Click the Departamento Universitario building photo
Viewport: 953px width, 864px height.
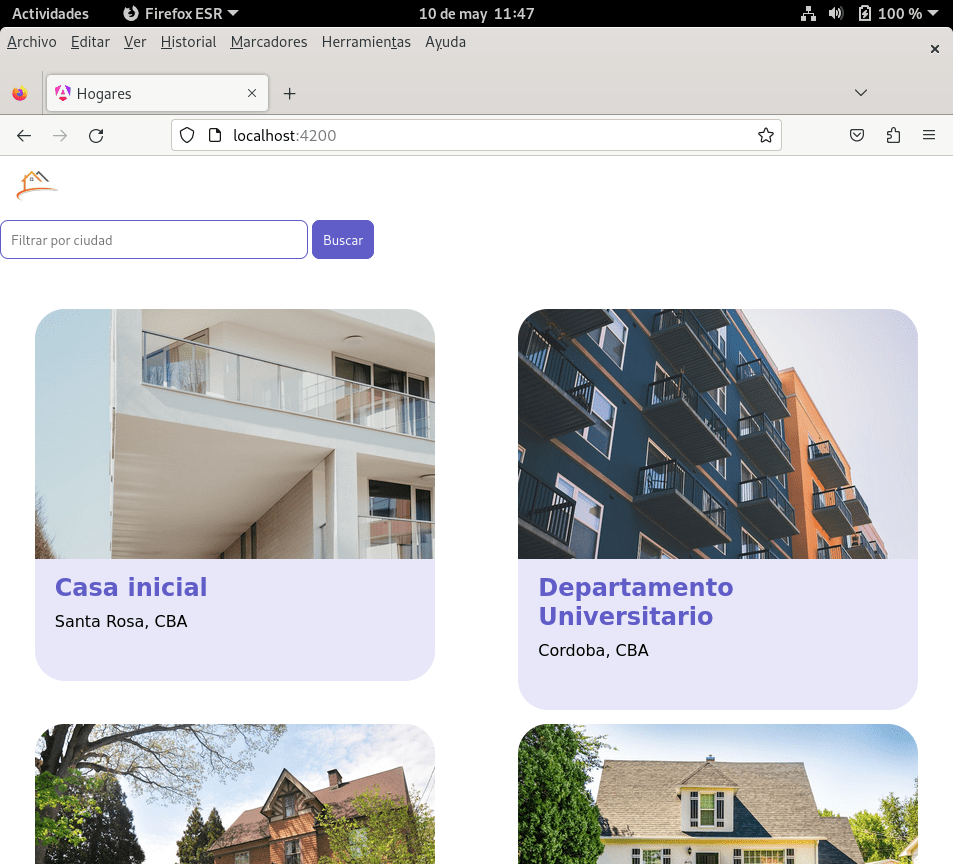click(x=717, y=434)
